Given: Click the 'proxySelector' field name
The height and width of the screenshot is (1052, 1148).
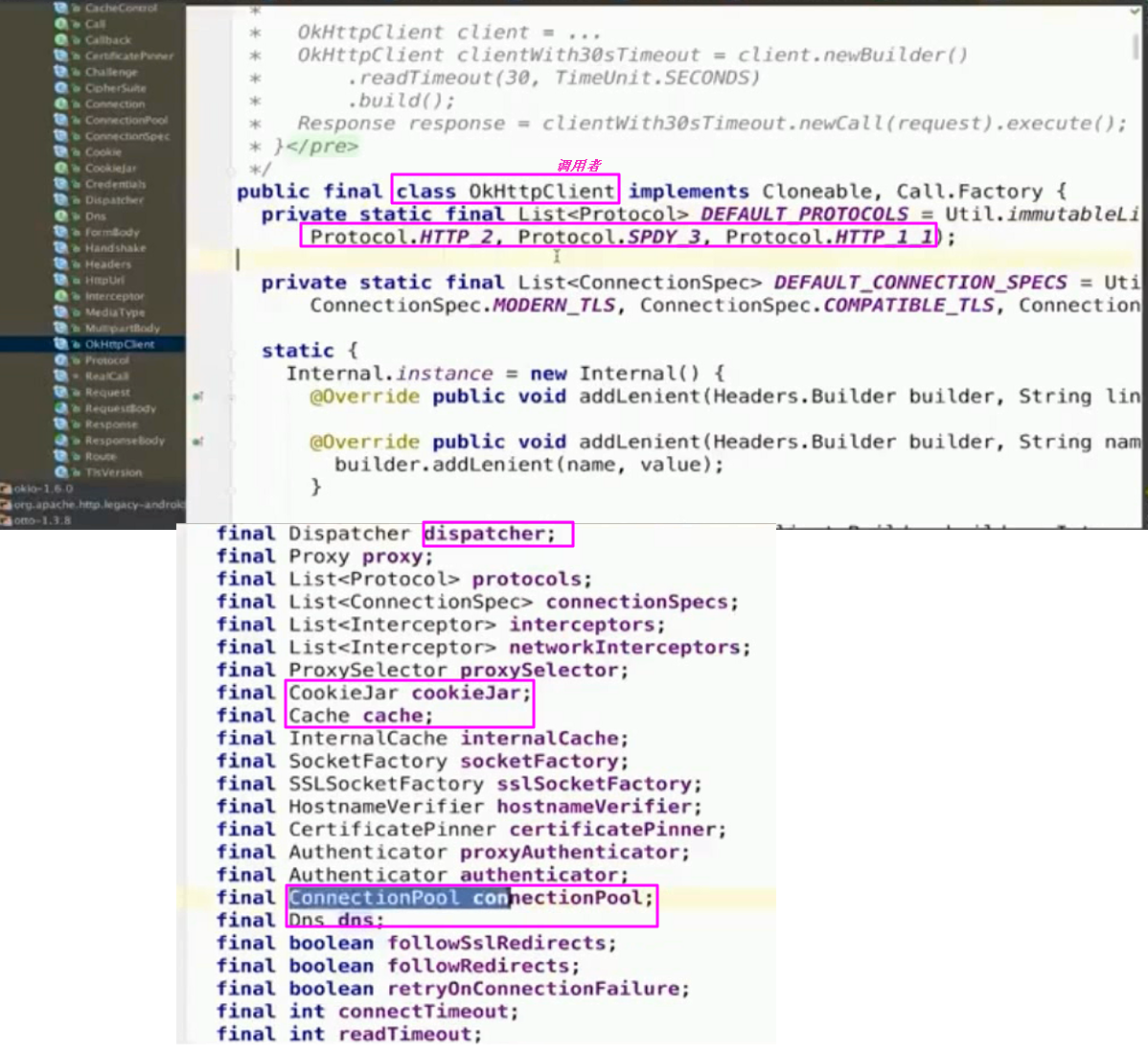Looking at the screenshot, I should [x=539, y=670].
